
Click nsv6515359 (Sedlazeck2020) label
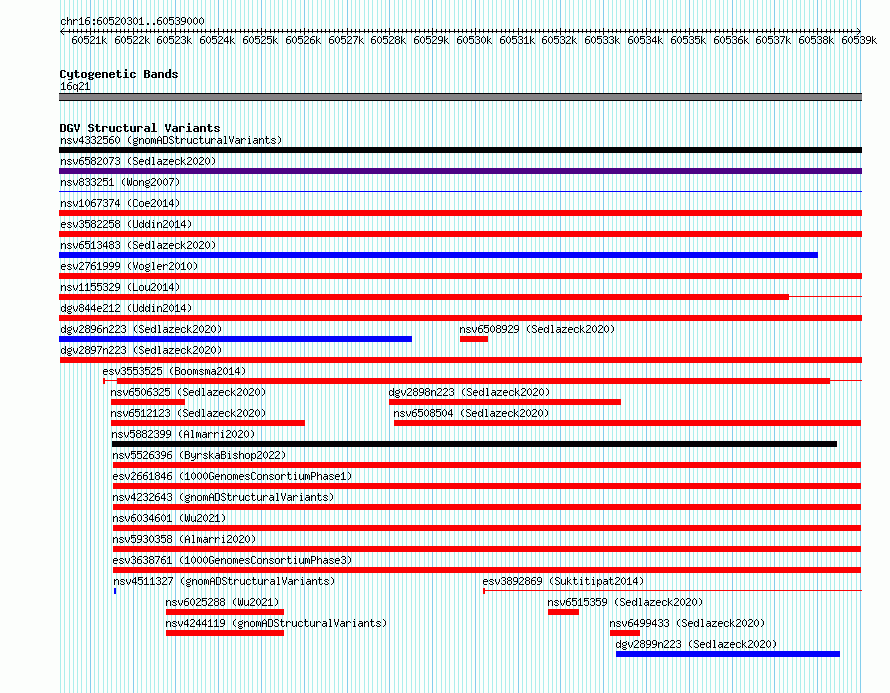[x=625, y=602]
